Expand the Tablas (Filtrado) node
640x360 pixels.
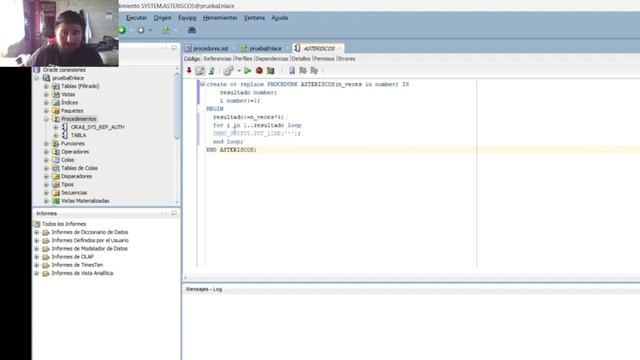point(46,87)
